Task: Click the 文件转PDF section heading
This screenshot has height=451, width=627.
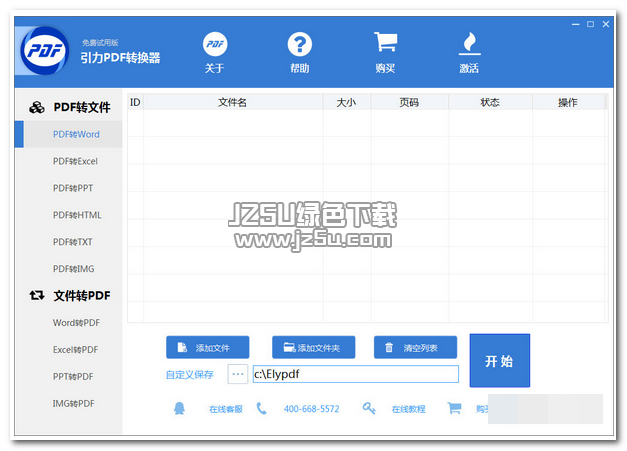Action: 82,296
